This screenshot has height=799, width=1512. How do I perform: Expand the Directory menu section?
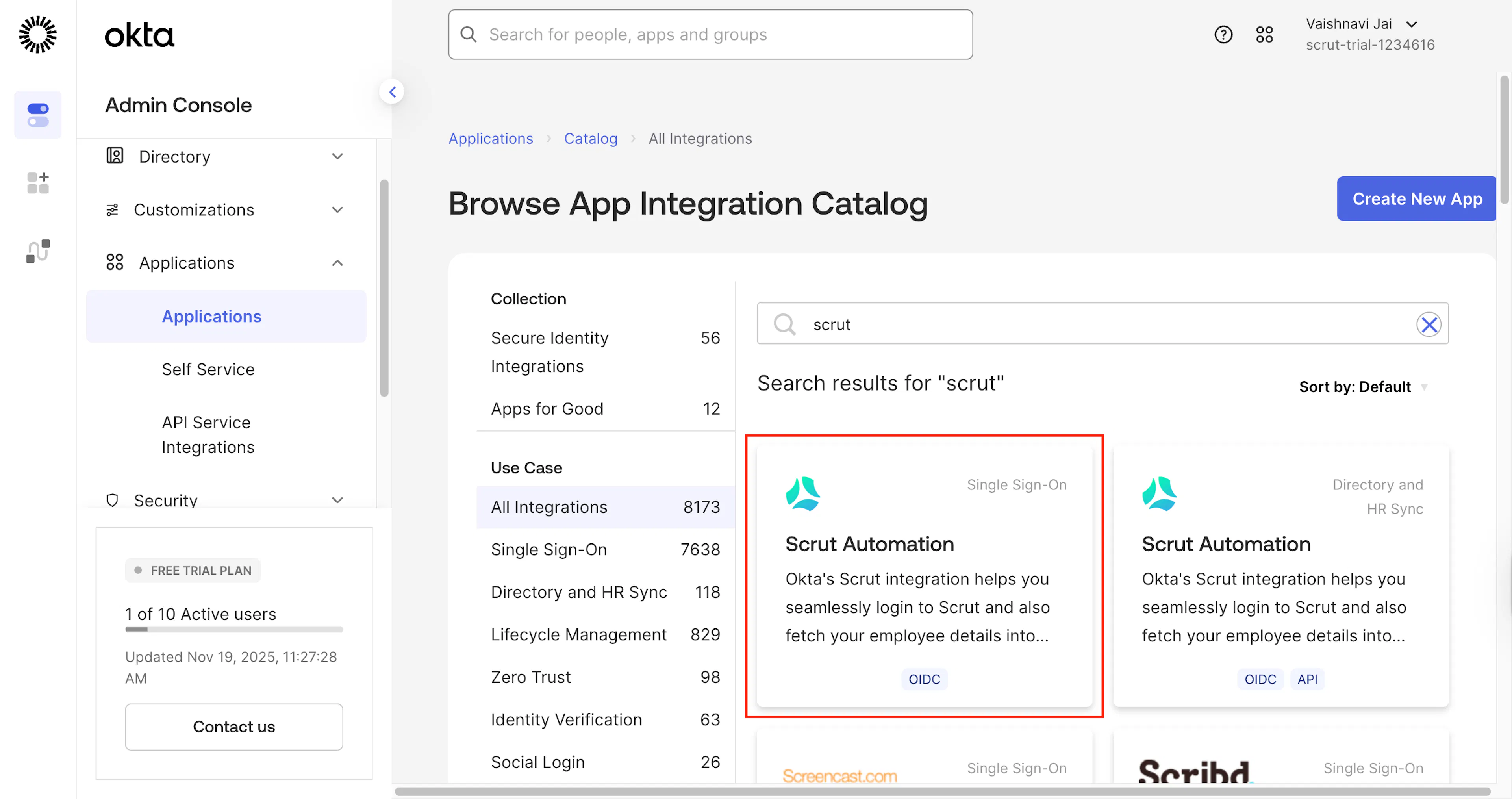[x=226, y=157]
